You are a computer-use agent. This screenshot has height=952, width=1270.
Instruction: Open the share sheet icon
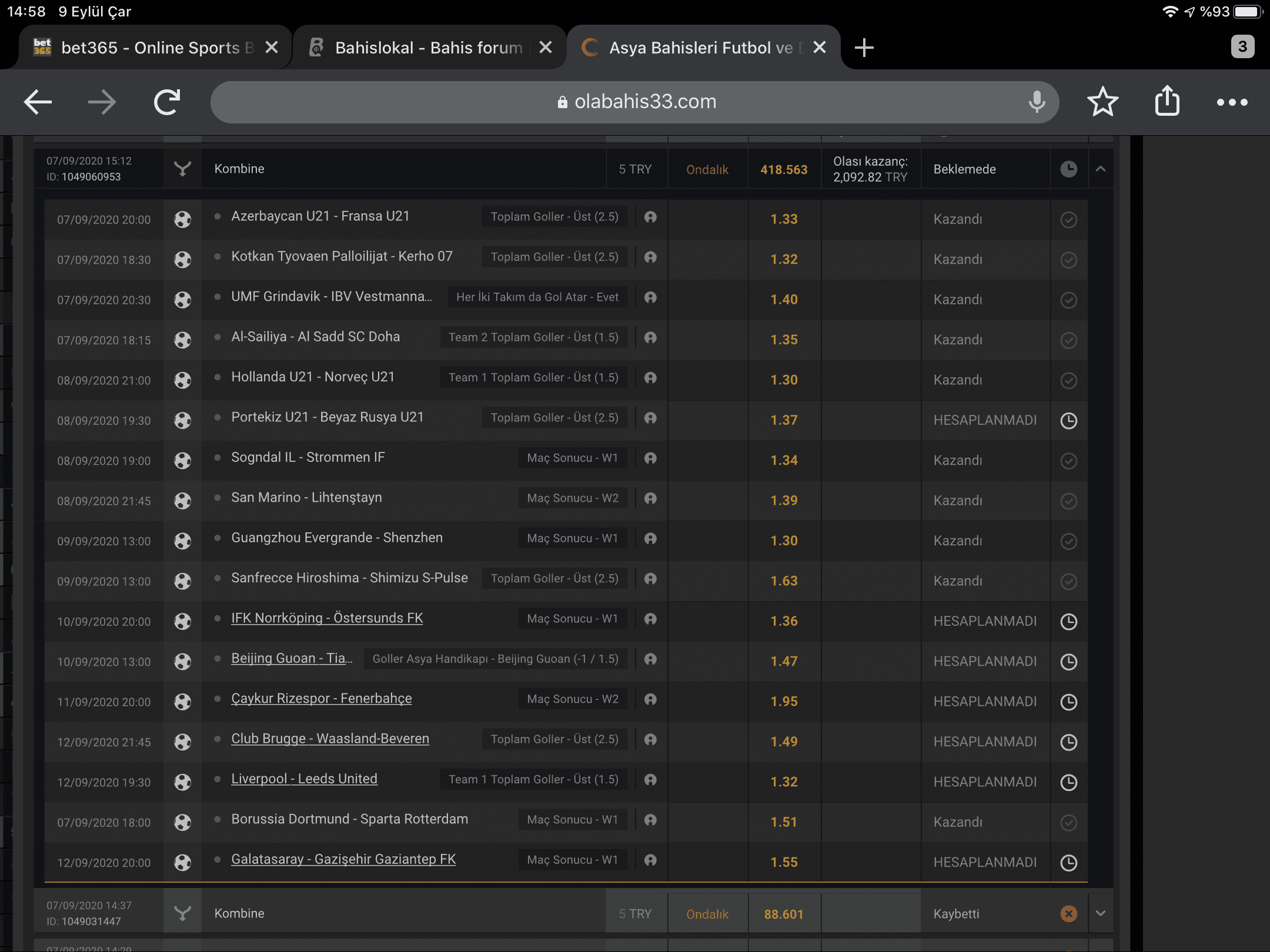pos(1167,101)
